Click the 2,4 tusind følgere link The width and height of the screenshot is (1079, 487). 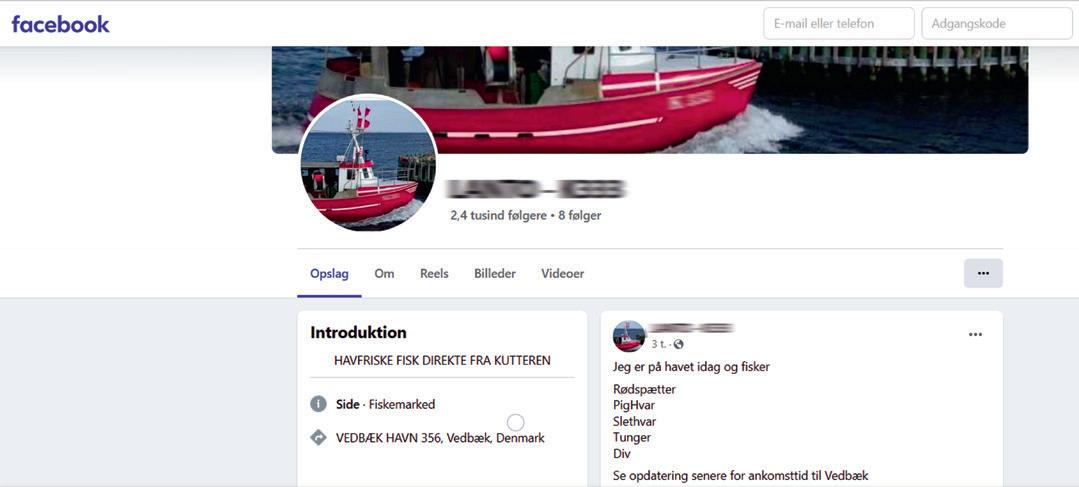499,215
